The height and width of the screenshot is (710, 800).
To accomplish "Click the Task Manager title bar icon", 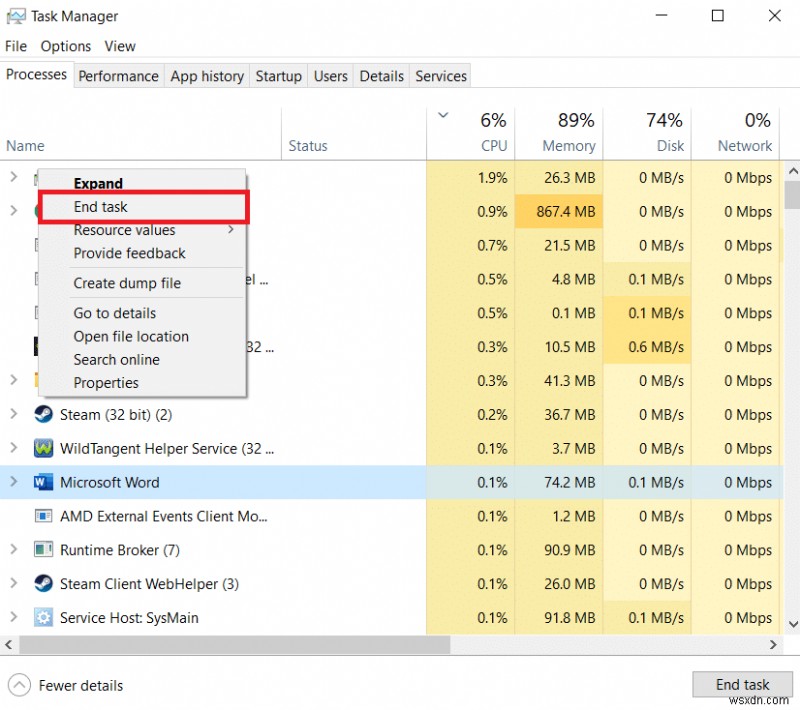I will [x=15, y=16].
